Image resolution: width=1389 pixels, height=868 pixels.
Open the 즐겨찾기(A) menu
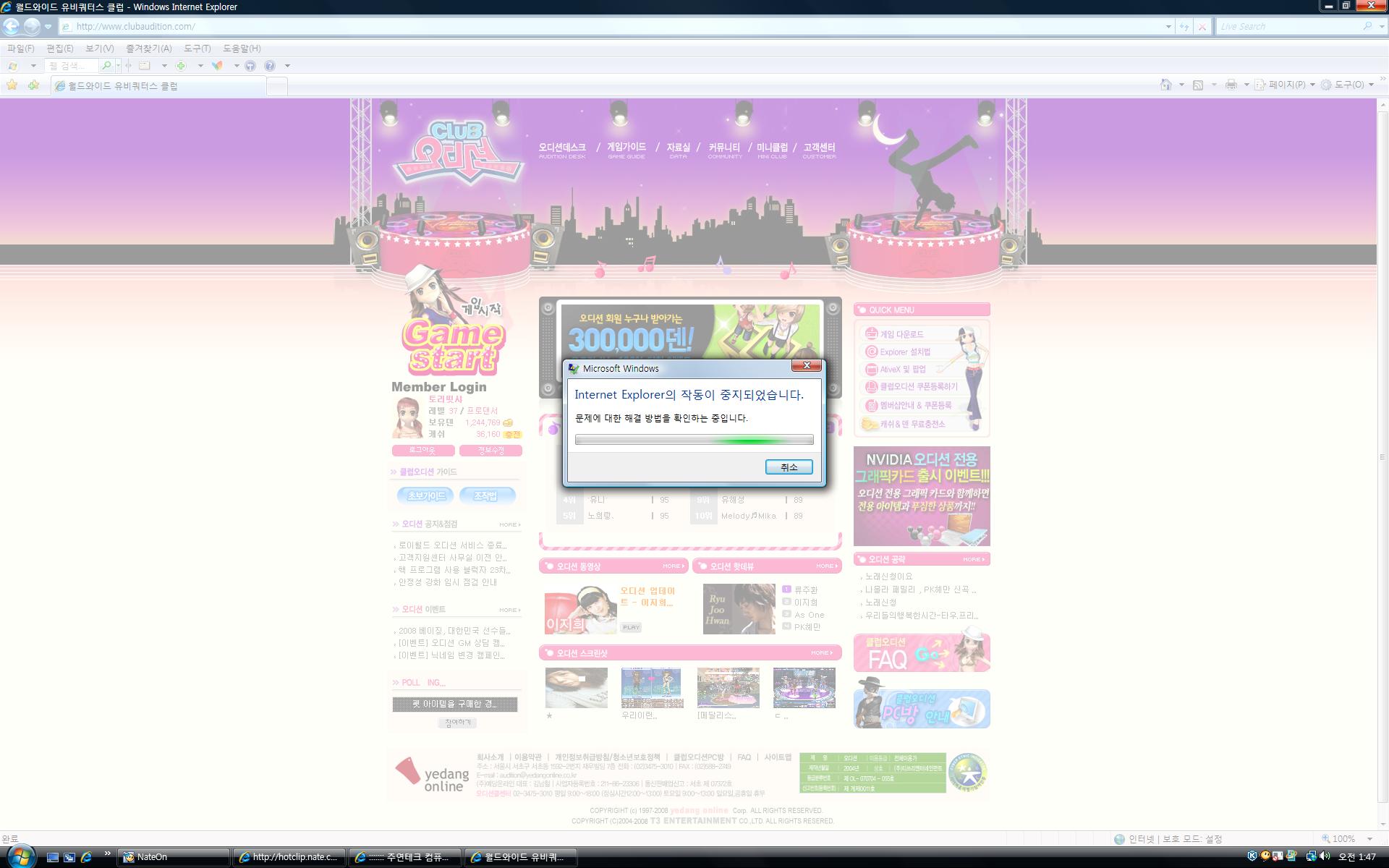(x=148, y=48)
